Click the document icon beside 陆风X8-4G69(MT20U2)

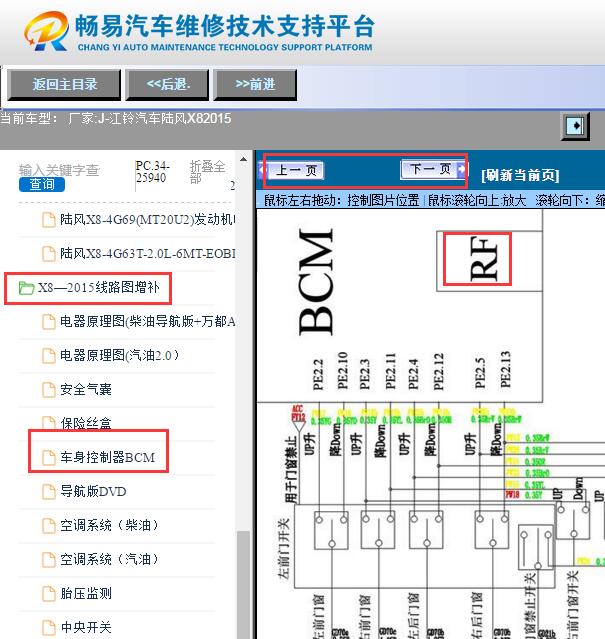[49, 220]
